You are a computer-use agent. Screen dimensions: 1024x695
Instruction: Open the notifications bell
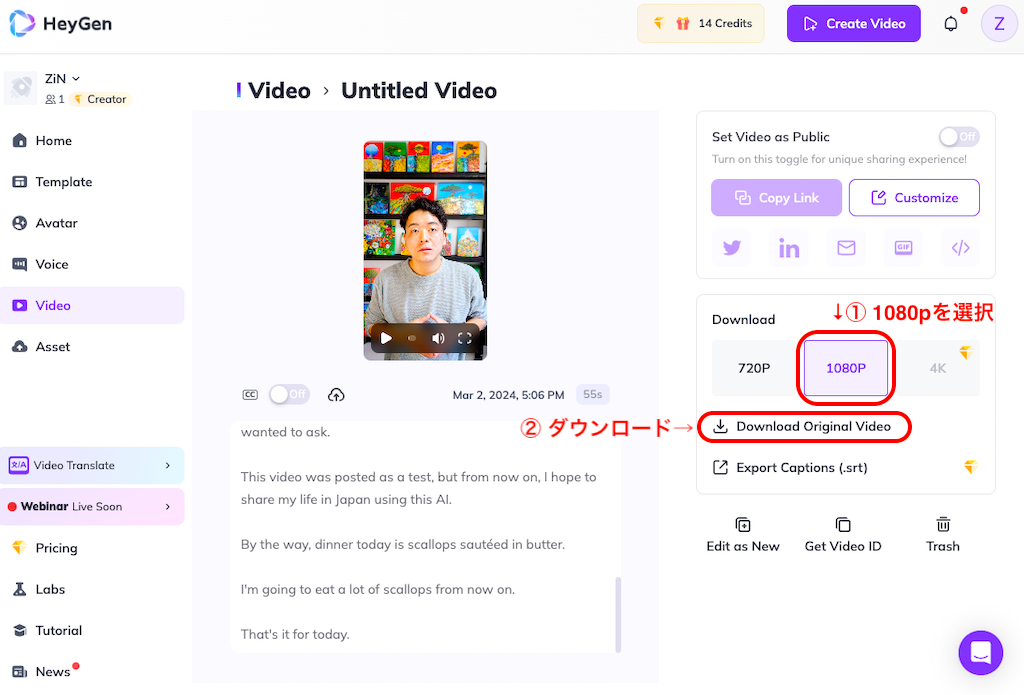click(951, 24)
